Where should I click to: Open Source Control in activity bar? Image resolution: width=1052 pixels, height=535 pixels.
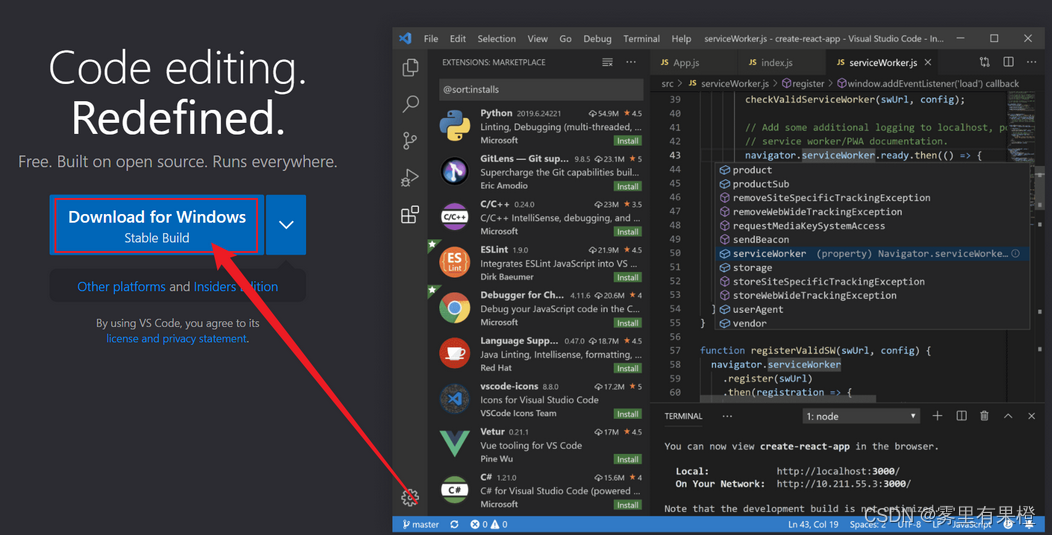pyautogui.click(x=410, y=140)
